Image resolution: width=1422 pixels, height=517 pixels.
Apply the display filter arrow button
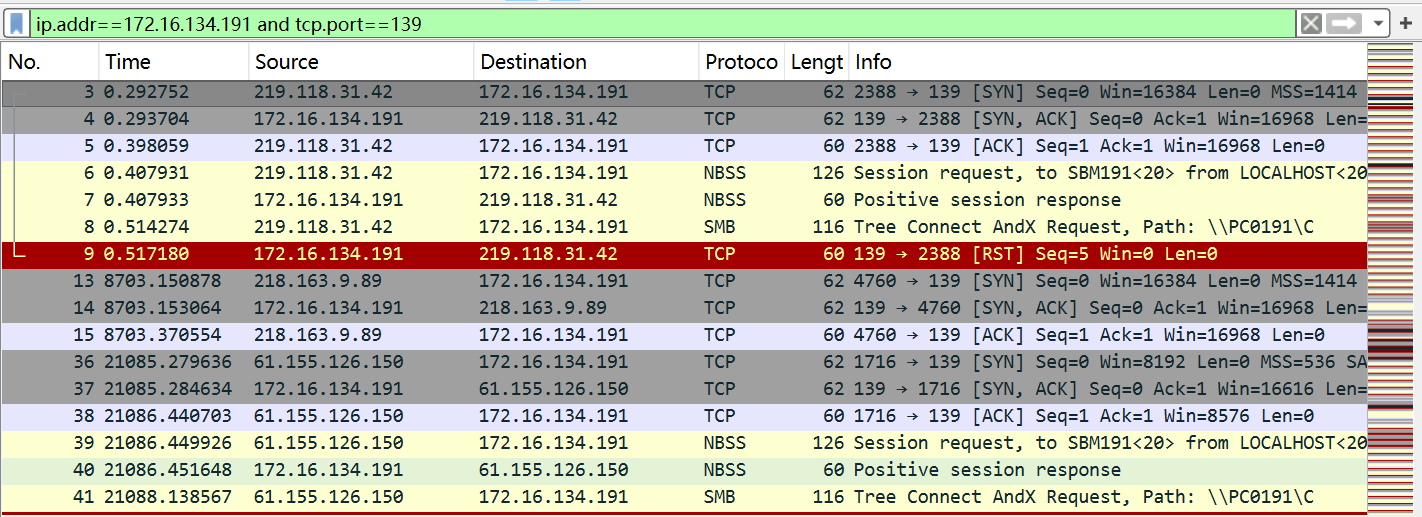(1345, 23)
